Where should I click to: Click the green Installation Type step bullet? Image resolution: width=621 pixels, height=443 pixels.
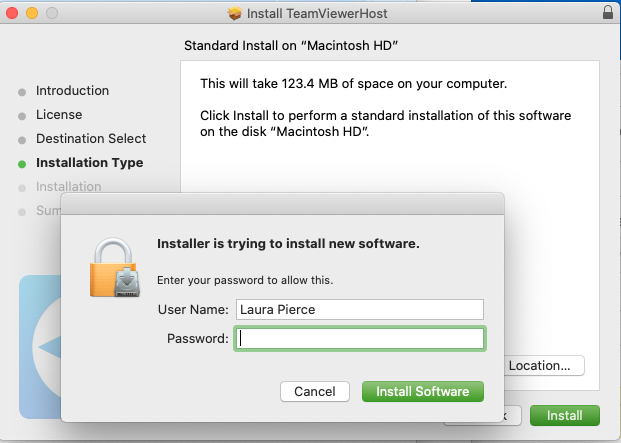click(x=22, y=164)
